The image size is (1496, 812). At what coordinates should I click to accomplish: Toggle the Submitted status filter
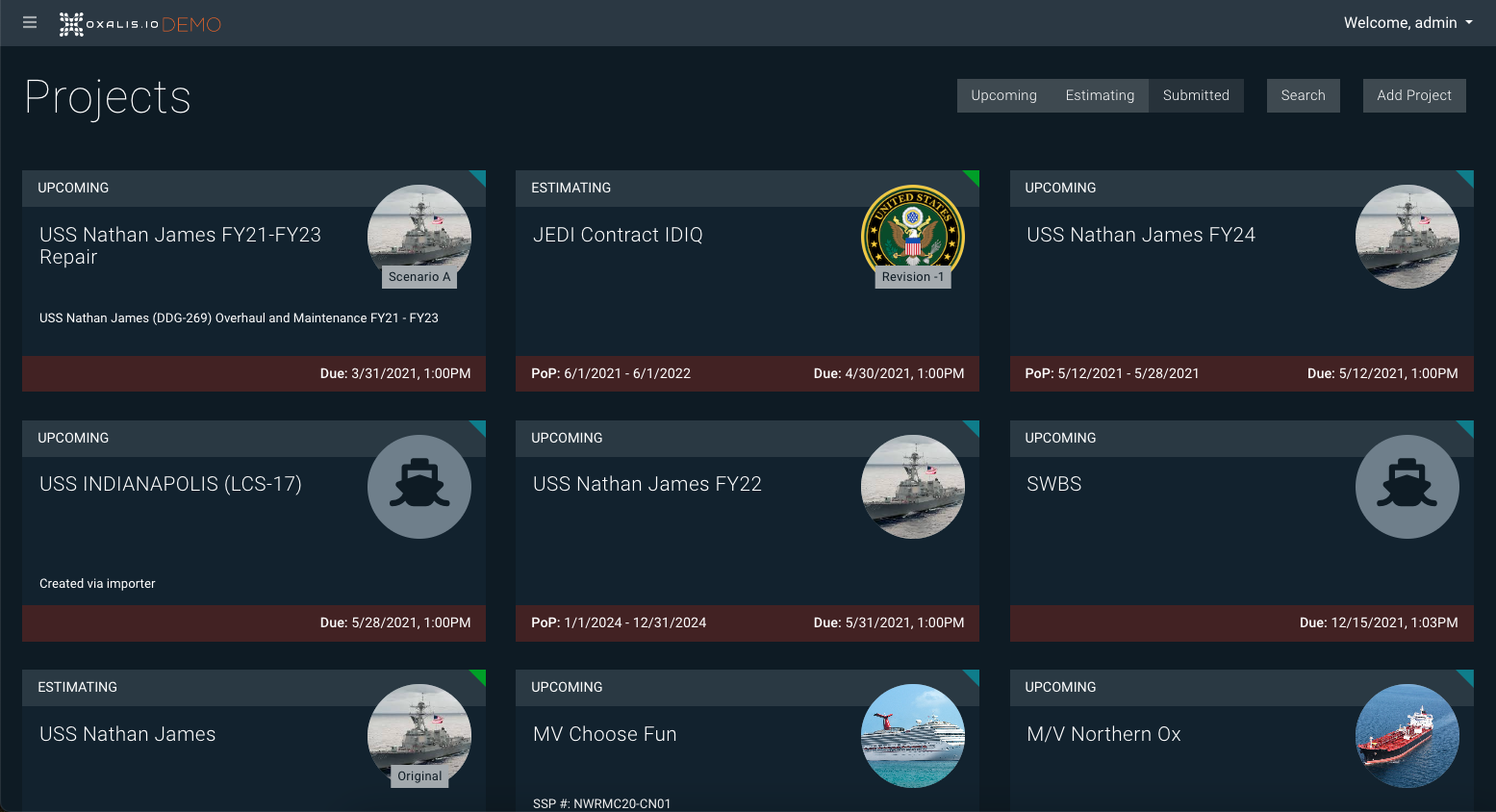point(1196,95)
